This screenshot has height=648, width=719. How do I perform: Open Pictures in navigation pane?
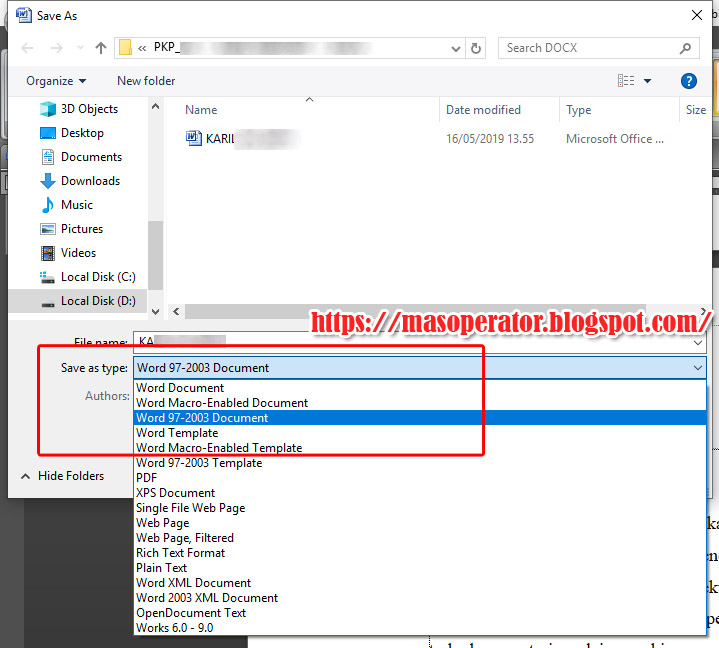pyautogui.click(x=82, y=229)
